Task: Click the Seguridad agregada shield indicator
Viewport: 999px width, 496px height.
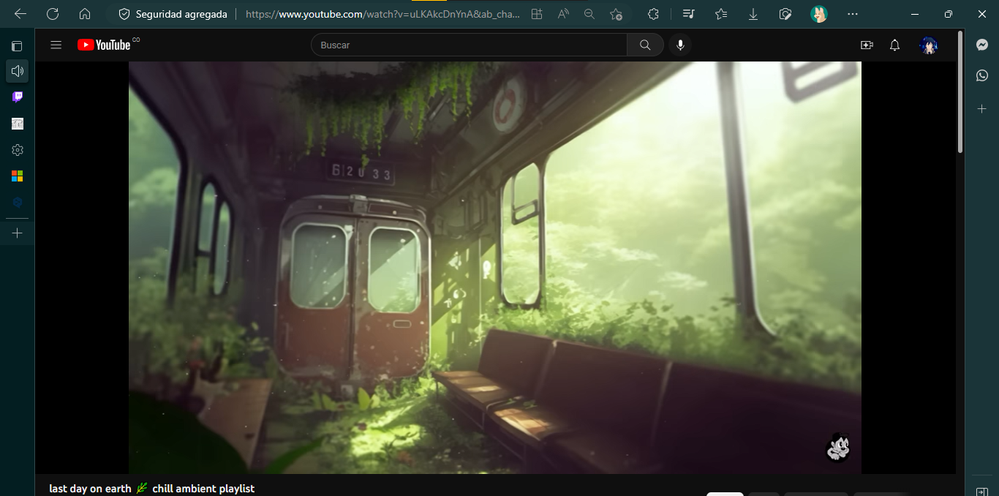Action: [173, 14]
